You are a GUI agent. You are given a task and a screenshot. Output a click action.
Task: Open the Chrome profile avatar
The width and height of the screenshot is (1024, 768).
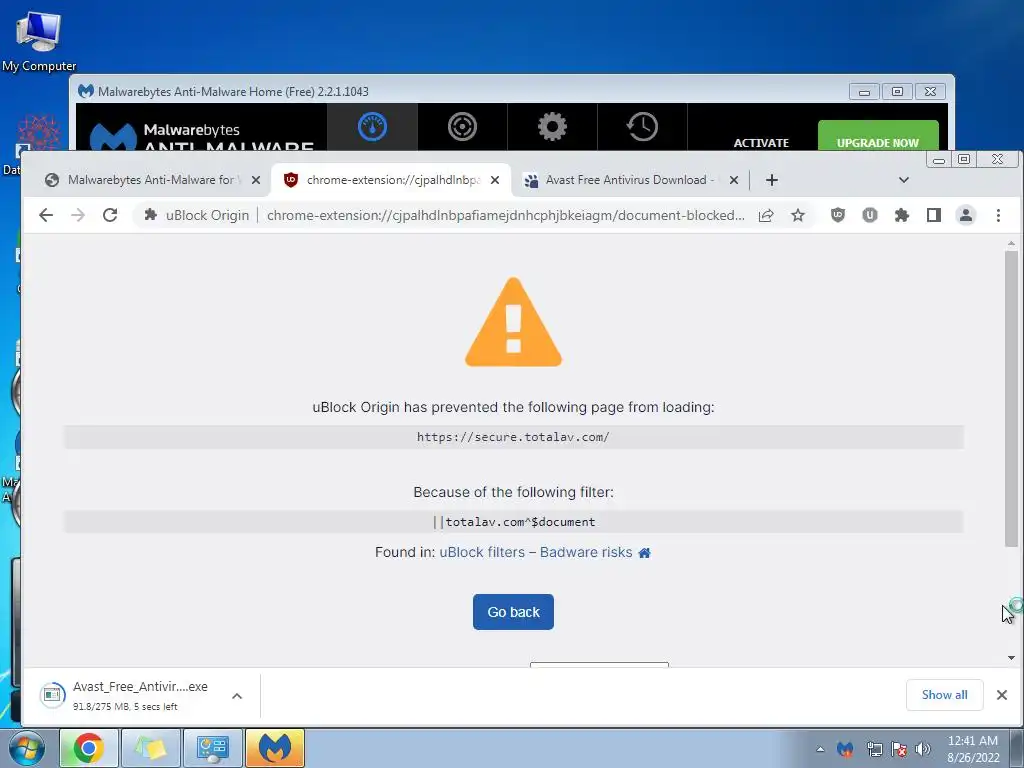point(966,215)
